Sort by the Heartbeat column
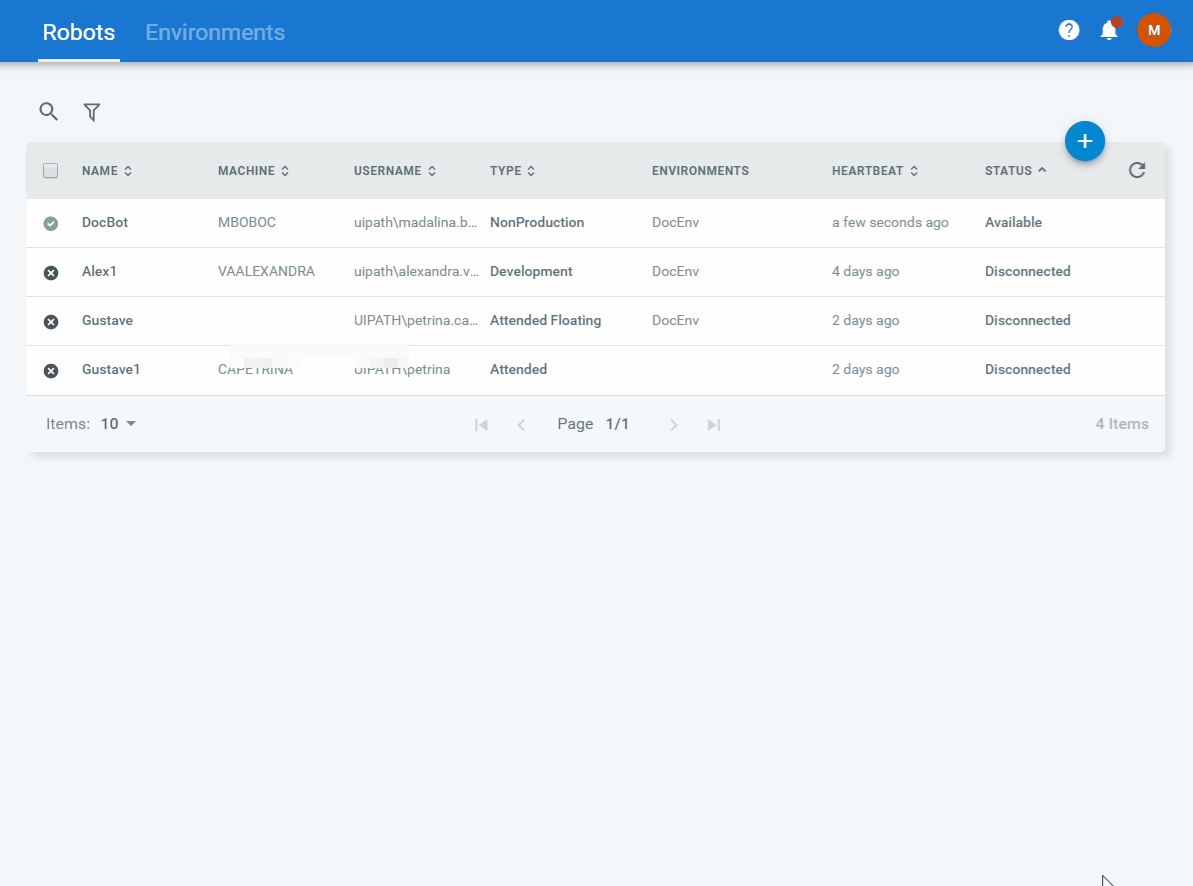The image size is (1193, 886). (875, 171)
